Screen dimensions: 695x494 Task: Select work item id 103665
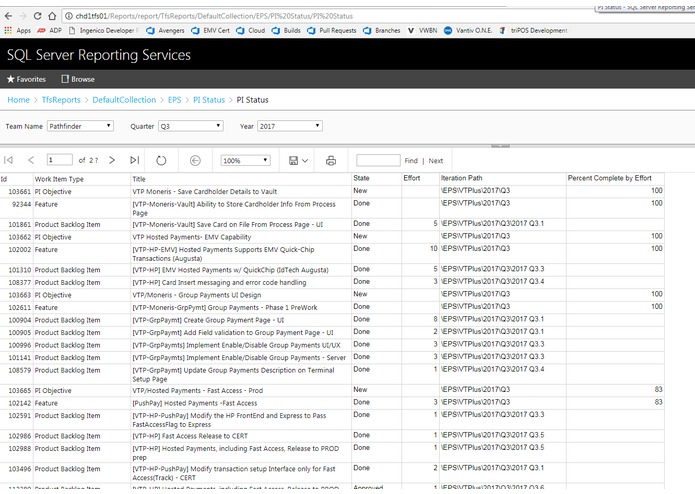pyautogui.click(x=20, y=391)
